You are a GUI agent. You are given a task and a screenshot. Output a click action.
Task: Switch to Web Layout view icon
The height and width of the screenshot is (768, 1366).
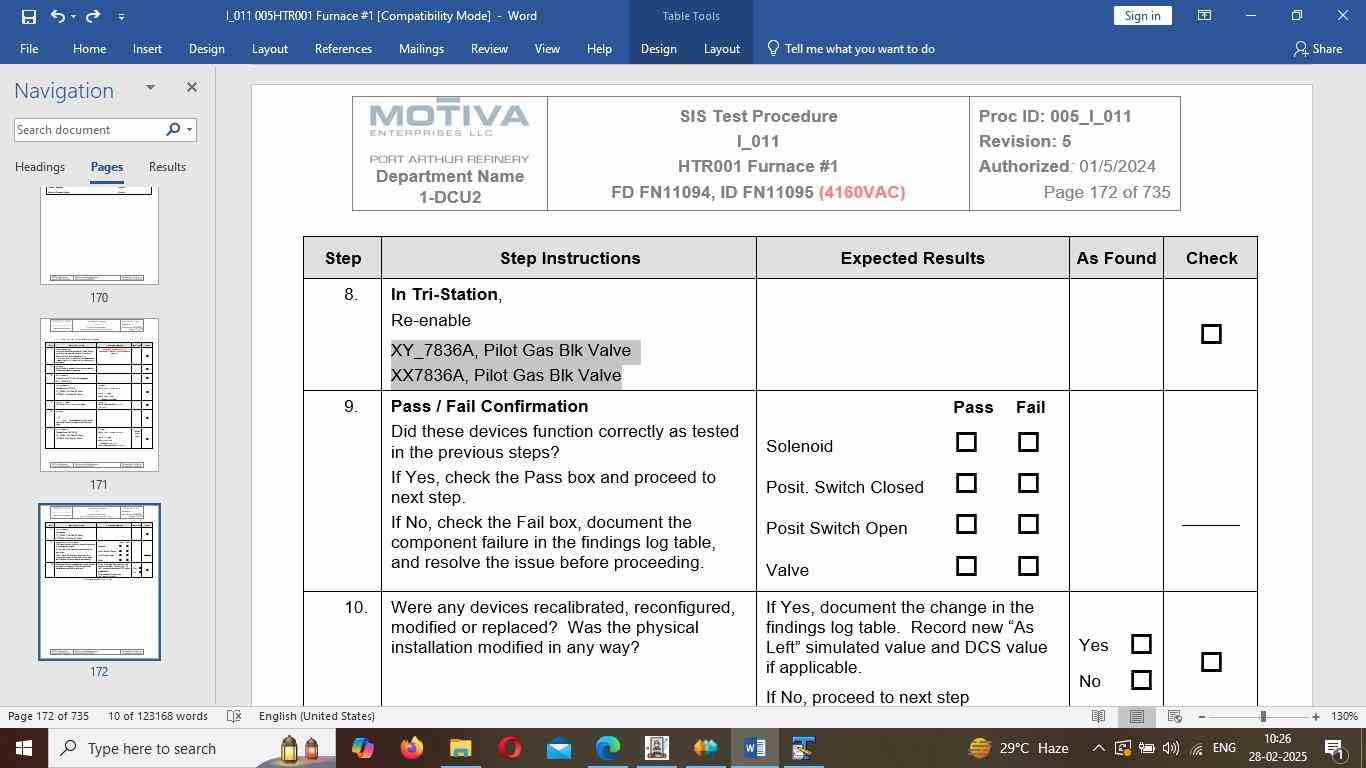(1175, 716)
